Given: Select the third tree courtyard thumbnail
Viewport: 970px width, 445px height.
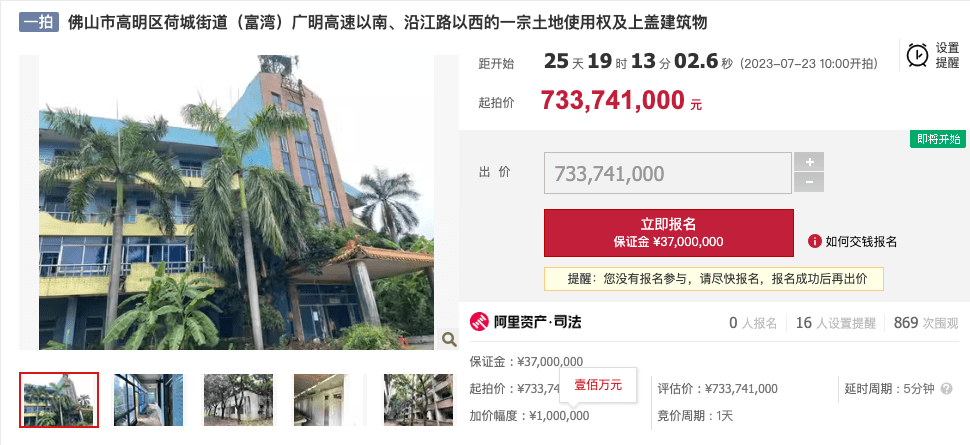Looking at the screenshot, I should tap(238, 400).
